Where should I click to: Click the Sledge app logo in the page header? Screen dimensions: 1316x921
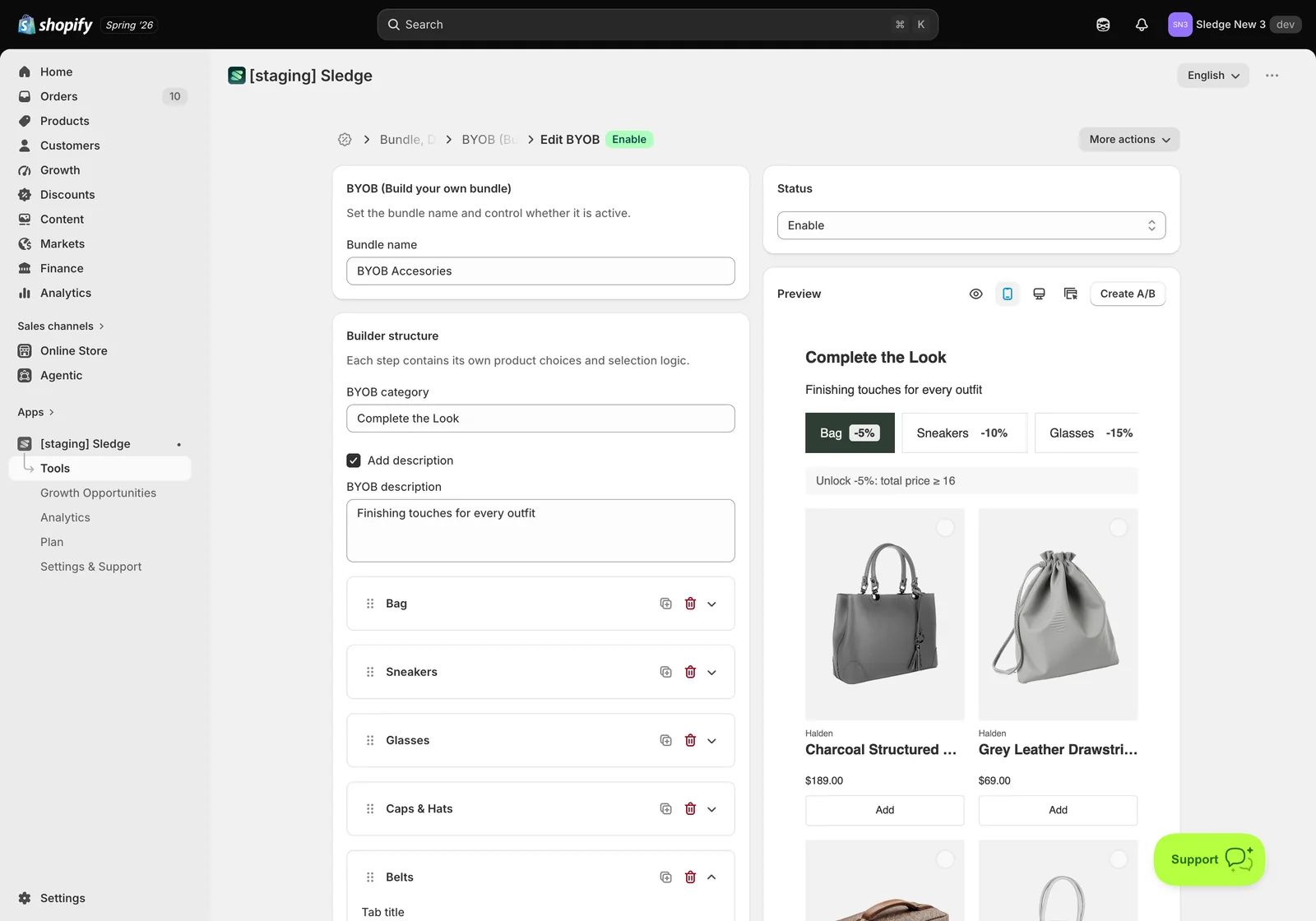point(237,76)
